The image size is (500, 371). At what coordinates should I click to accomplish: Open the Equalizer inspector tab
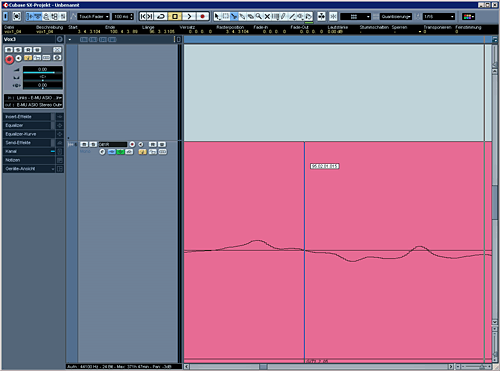click(x=27, y=125)
